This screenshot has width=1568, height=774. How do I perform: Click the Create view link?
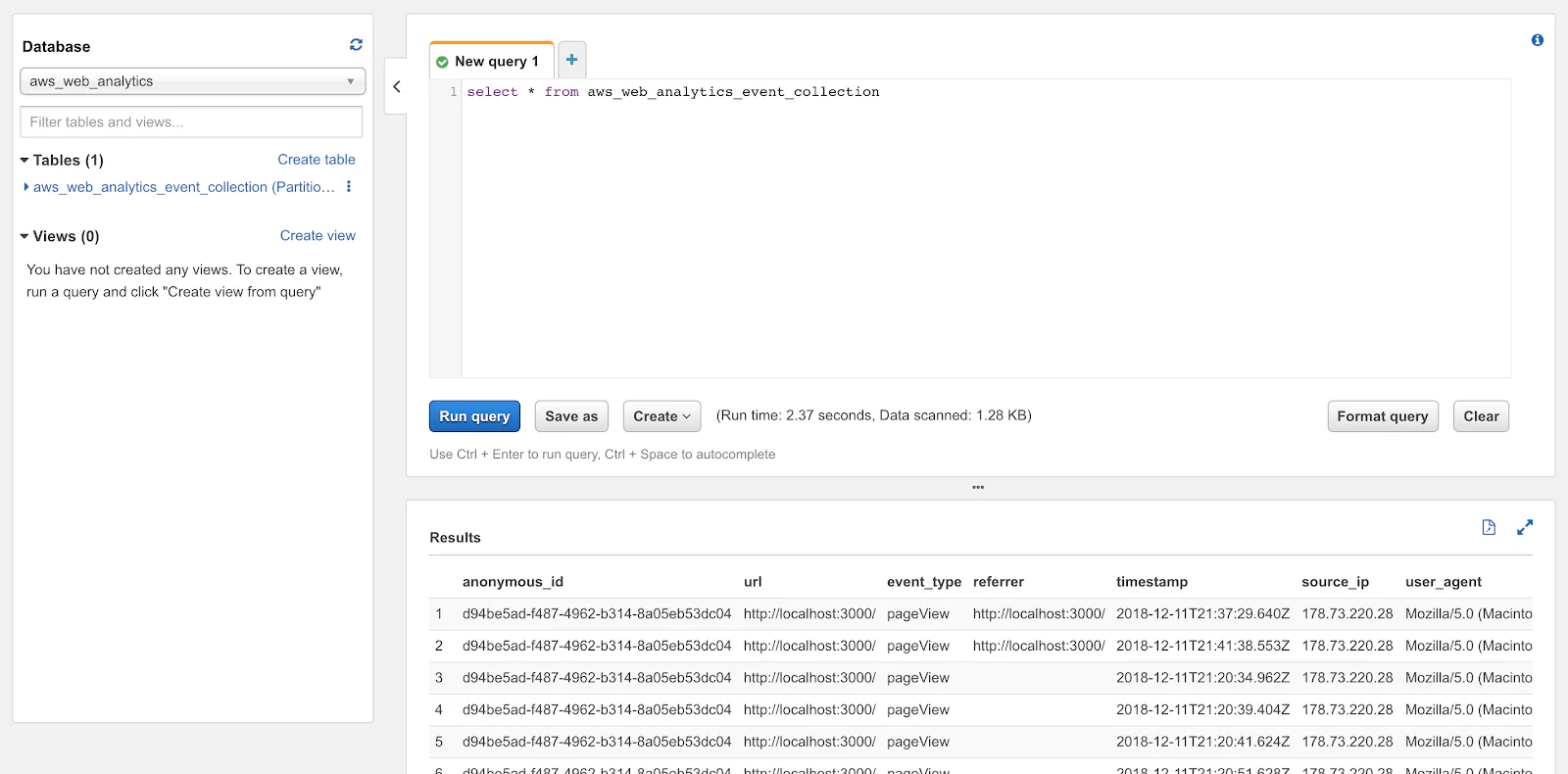click(x=318, y=236)
